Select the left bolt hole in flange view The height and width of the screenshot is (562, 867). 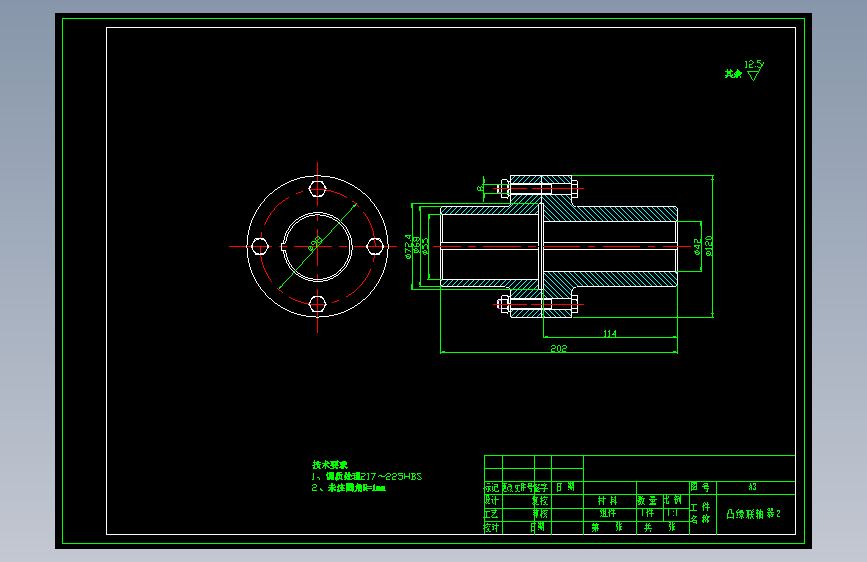(x=260, y=247)
